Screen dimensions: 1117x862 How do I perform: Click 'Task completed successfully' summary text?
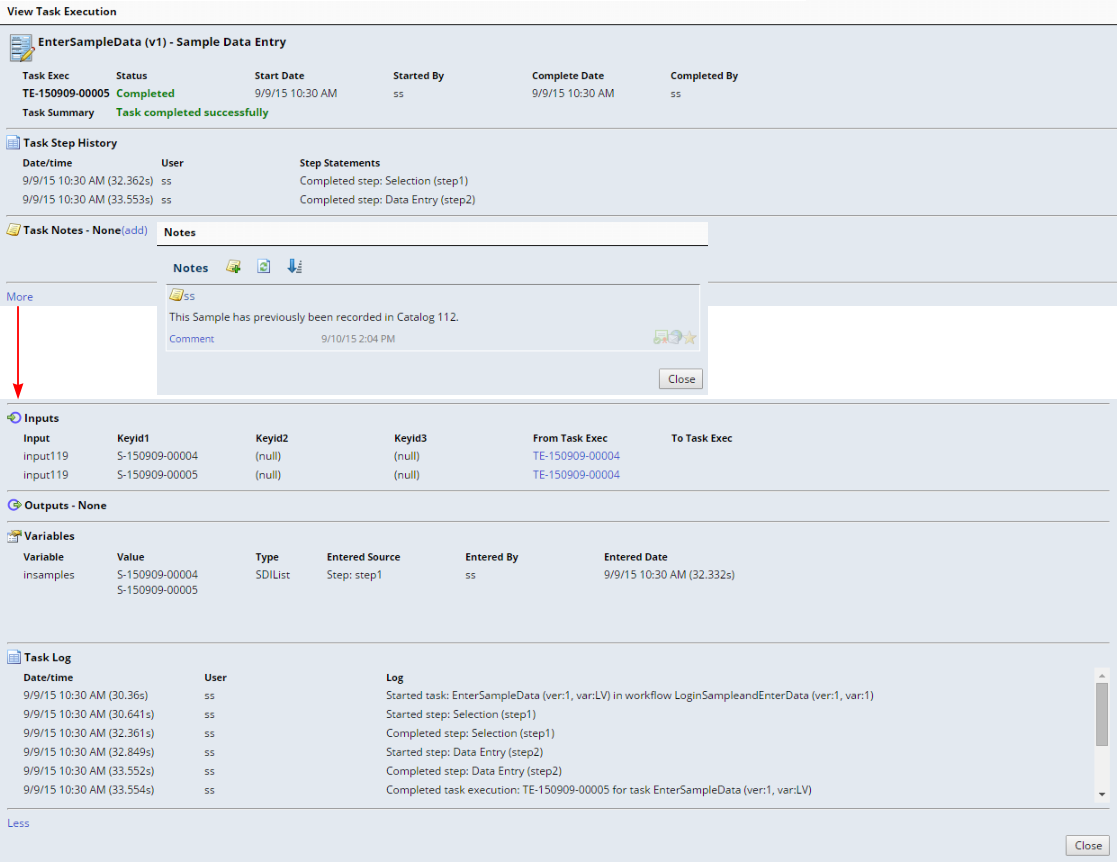(192, 112)
